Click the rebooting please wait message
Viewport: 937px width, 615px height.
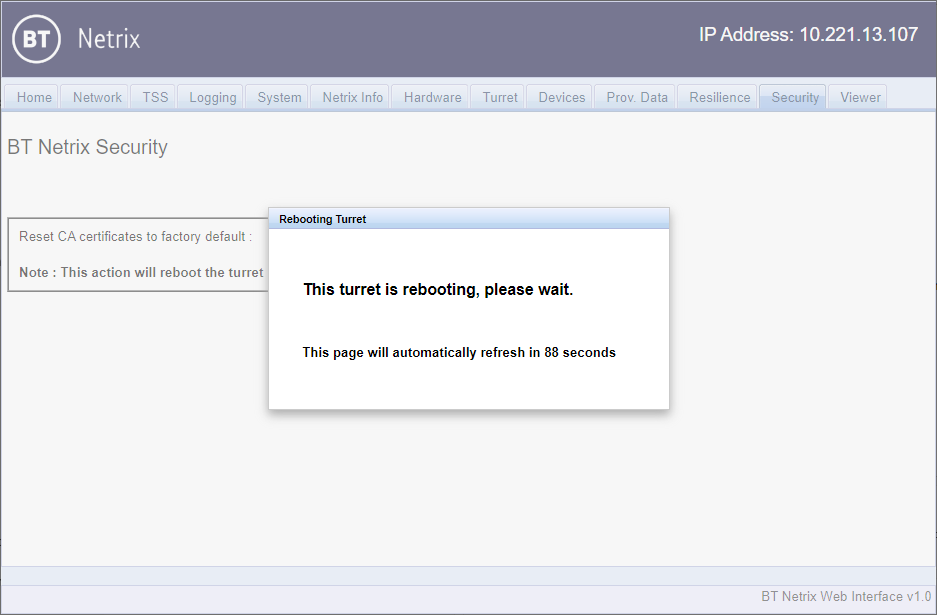coord(437,289)
